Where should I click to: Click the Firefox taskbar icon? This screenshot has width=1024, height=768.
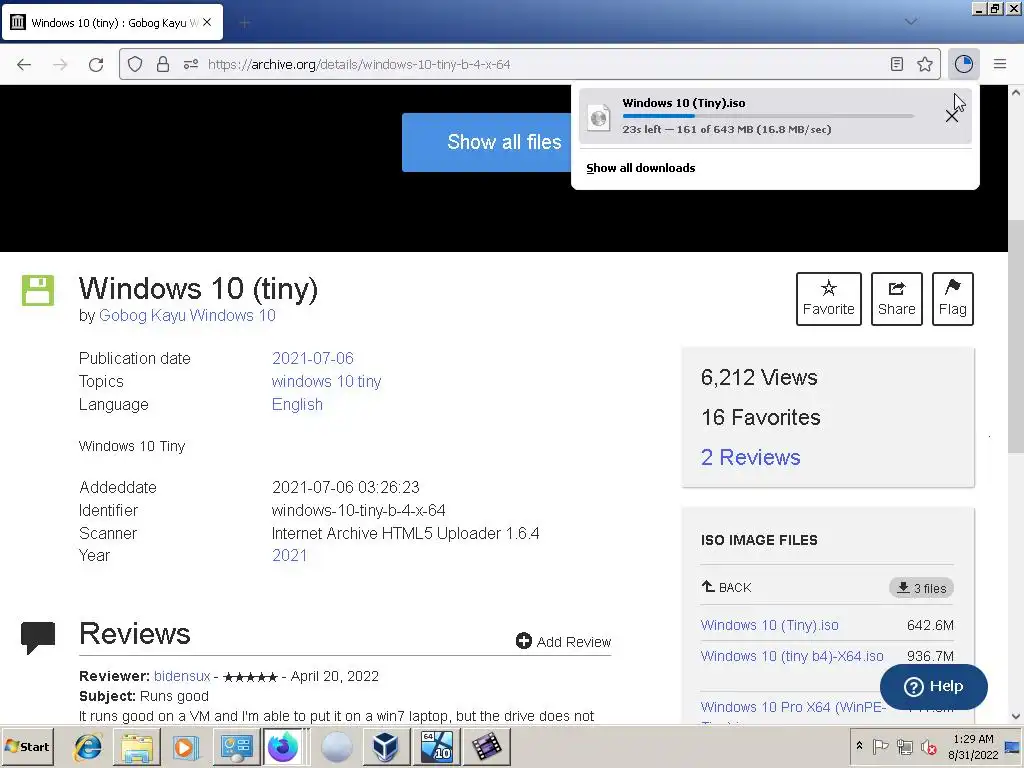tap(283, 746)
